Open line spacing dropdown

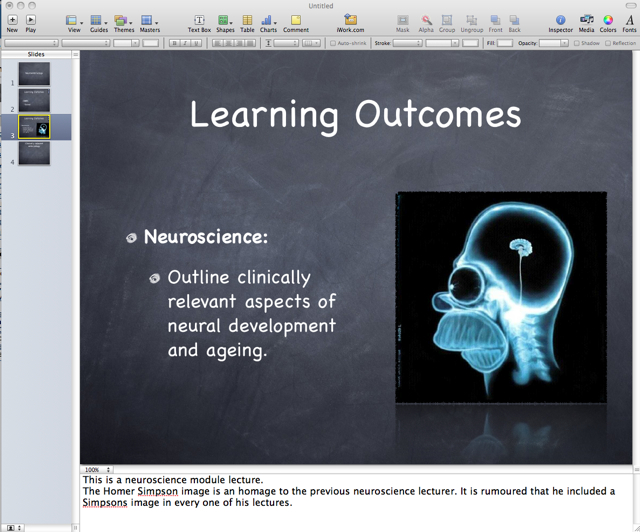click(285, 43)
